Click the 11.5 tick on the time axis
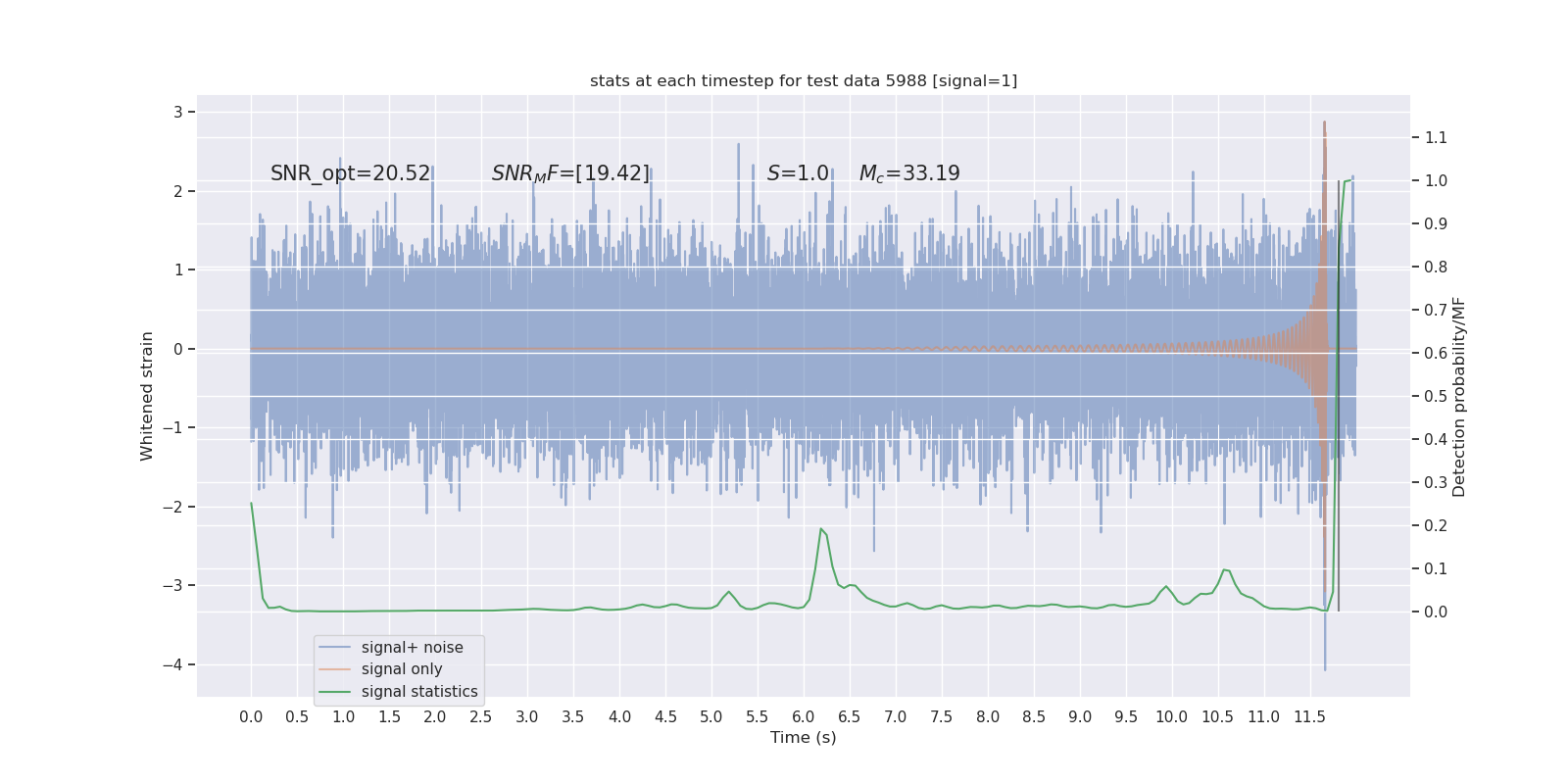 [x=1309, y=717]
